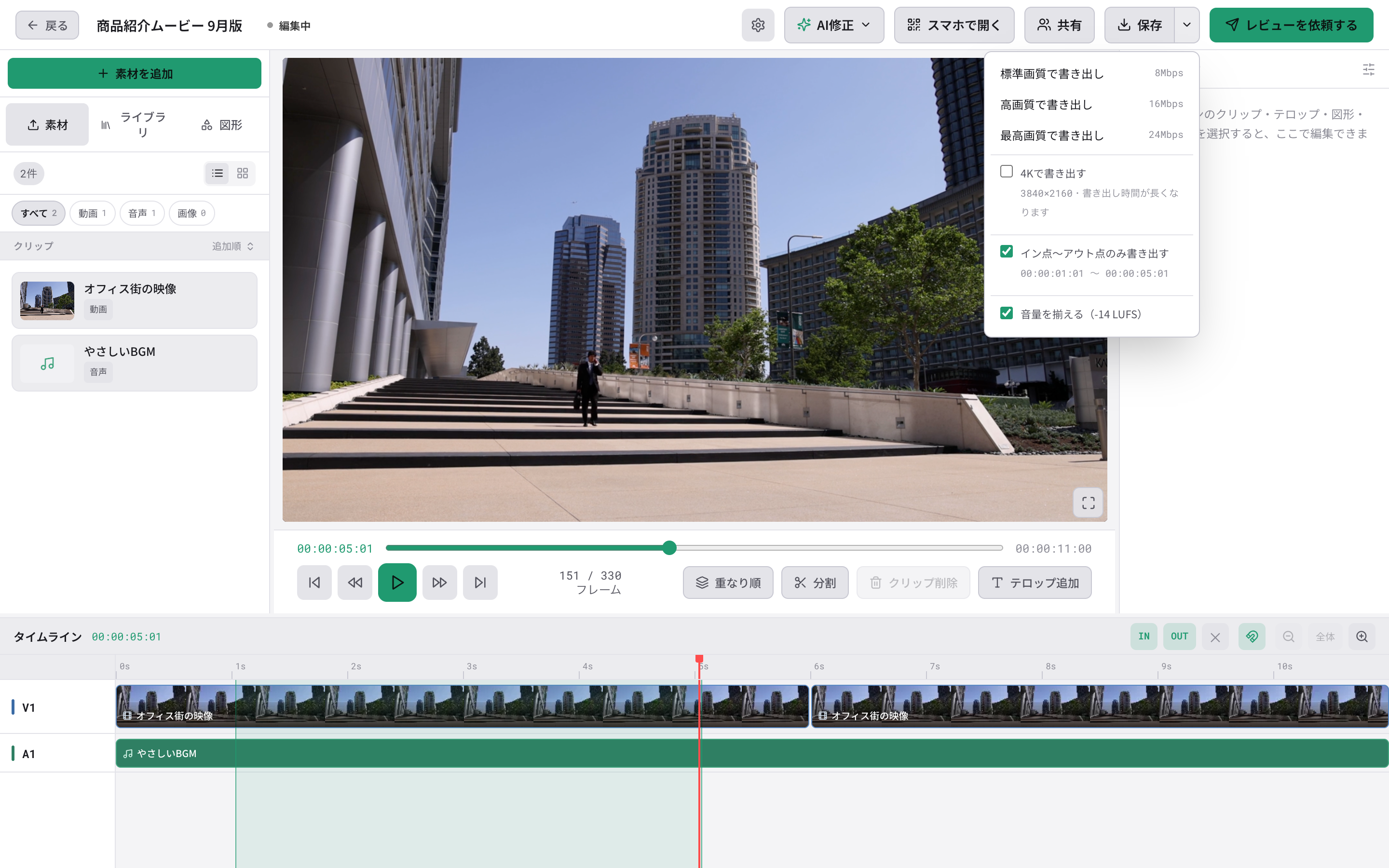1389x868 pixels.
Task: Filter clips by 音声 chip
Action: tap(142, 213)
